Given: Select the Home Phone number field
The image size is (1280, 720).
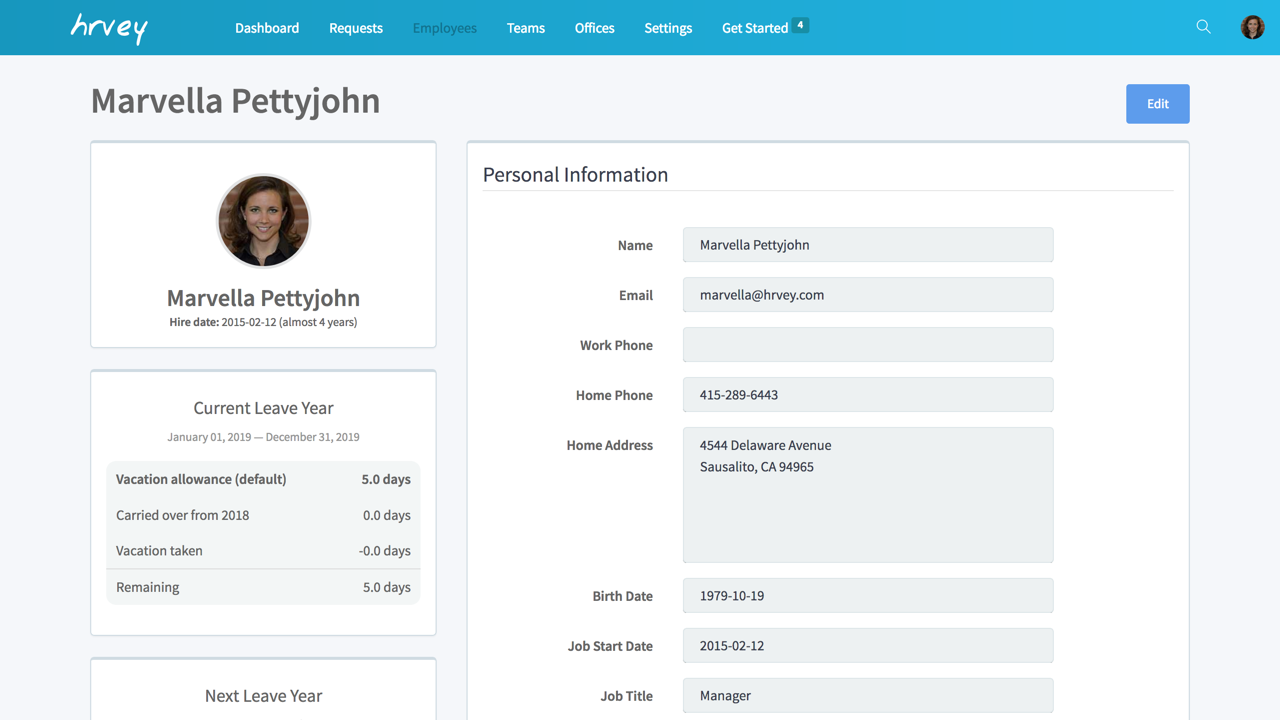Looking at the screenshot, I should 867,394.
